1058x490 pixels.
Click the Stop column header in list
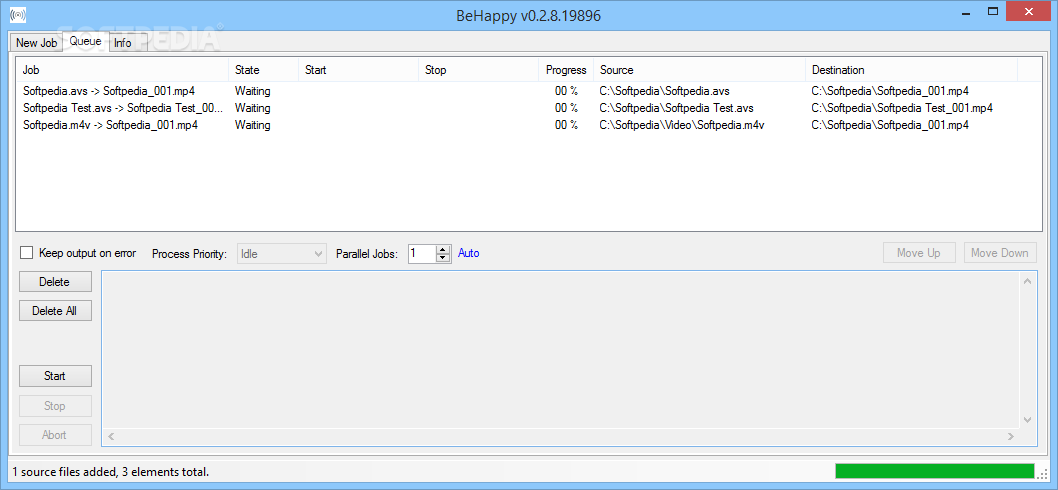point(478,70)
